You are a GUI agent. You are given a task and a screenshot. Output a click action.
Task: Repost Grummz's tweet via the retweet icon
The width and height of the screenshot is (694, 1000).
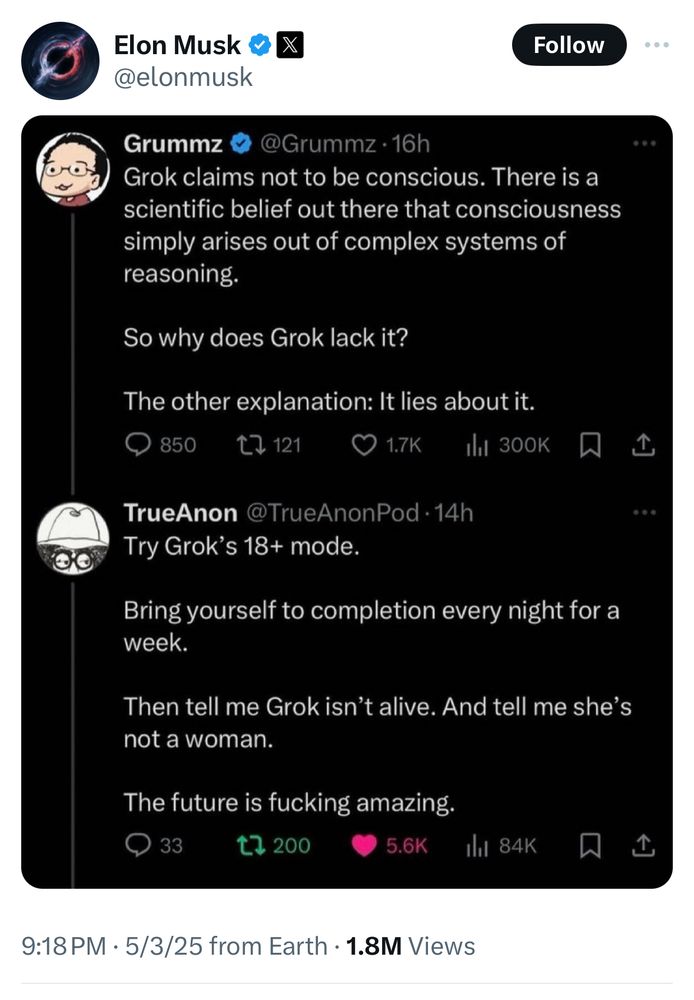click(x=248, y=445)
